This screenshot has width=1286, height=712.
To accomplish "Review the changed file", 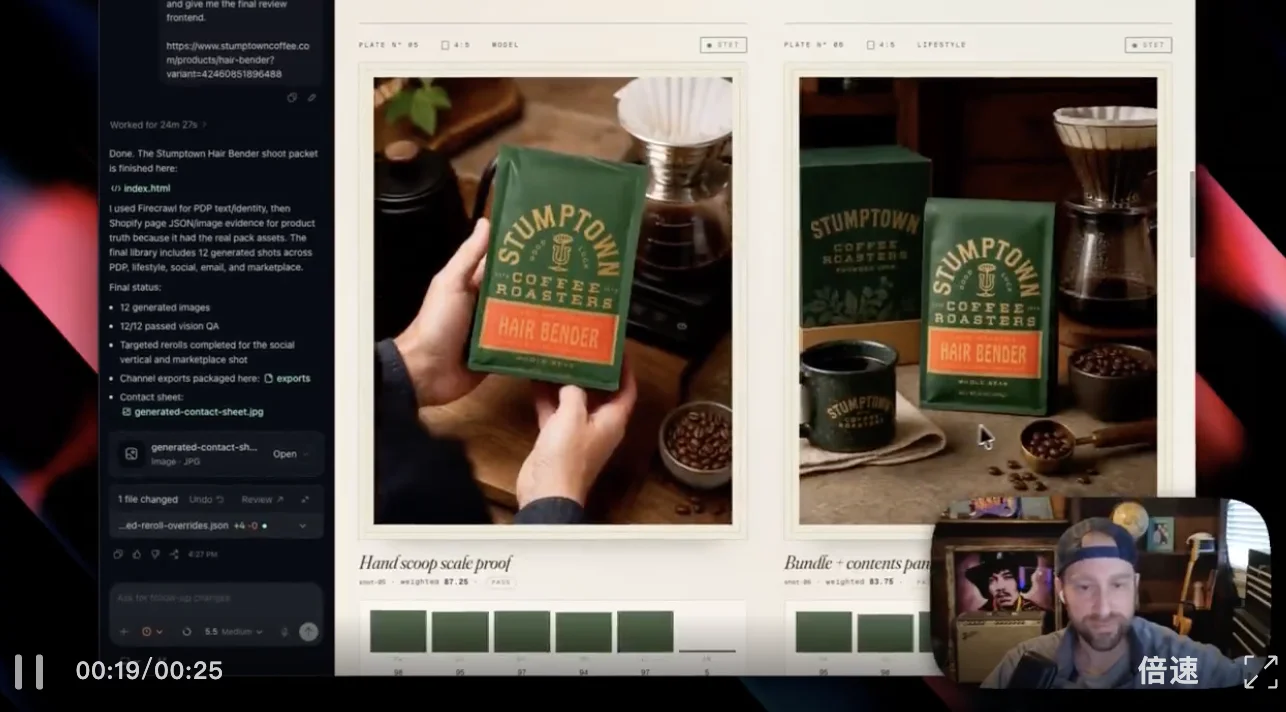I will coord(262,499).
